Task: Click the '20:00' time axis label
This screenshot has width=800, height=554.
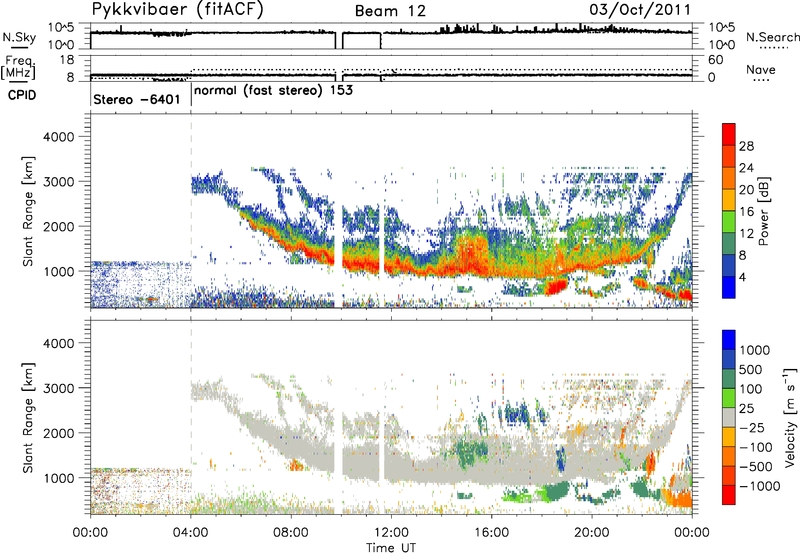Action: click(x=592, y=533)
